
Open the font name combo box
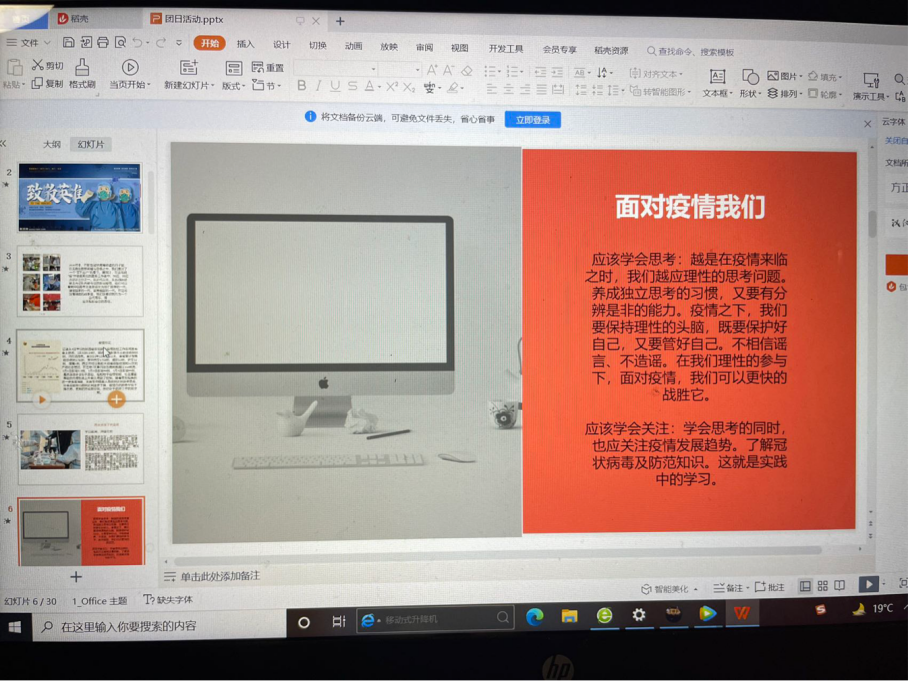(x=333, y=69)
